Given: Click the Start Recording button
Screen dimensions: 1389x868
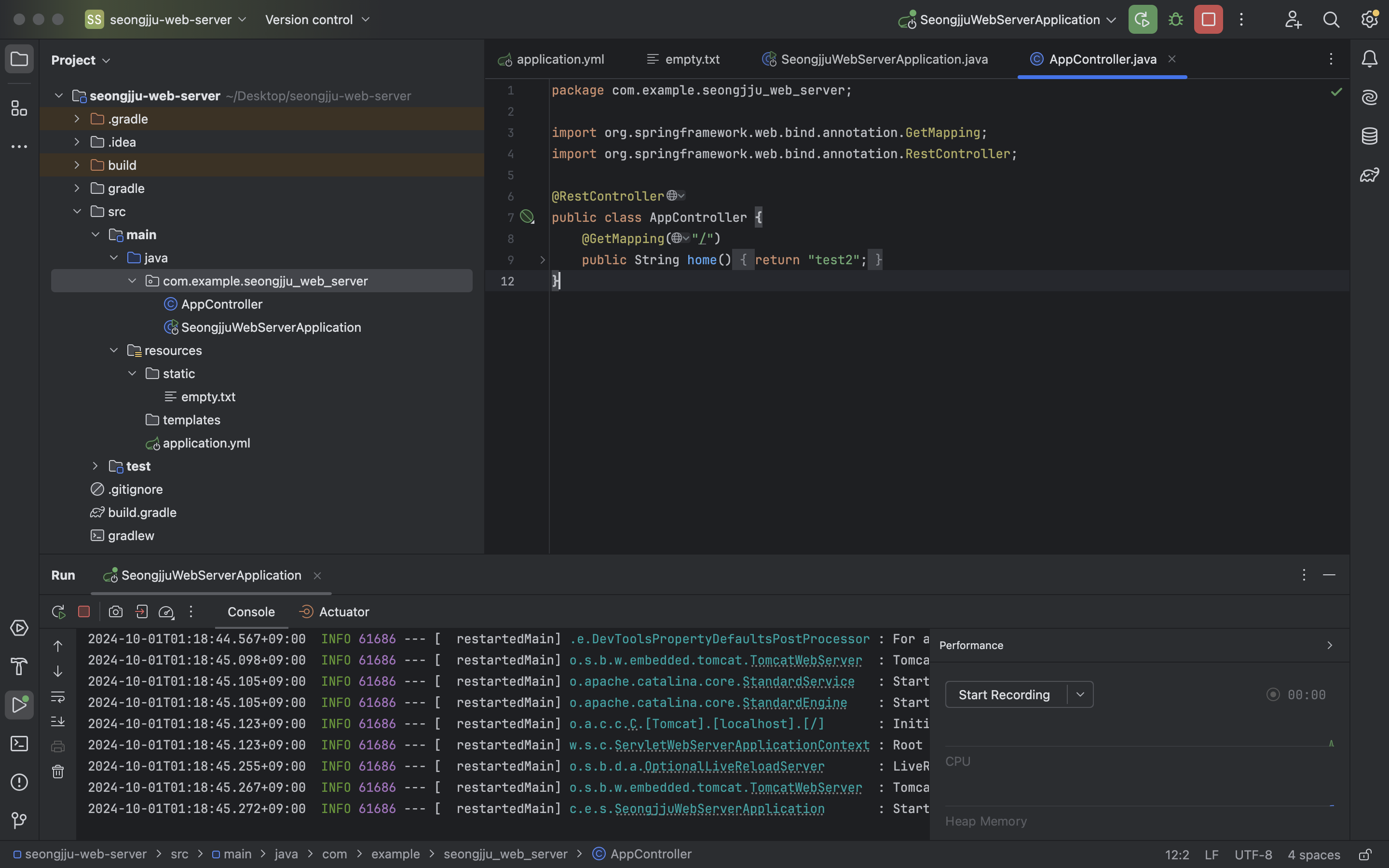Looking at the screenshot, I should click(x=1004, y=694).
